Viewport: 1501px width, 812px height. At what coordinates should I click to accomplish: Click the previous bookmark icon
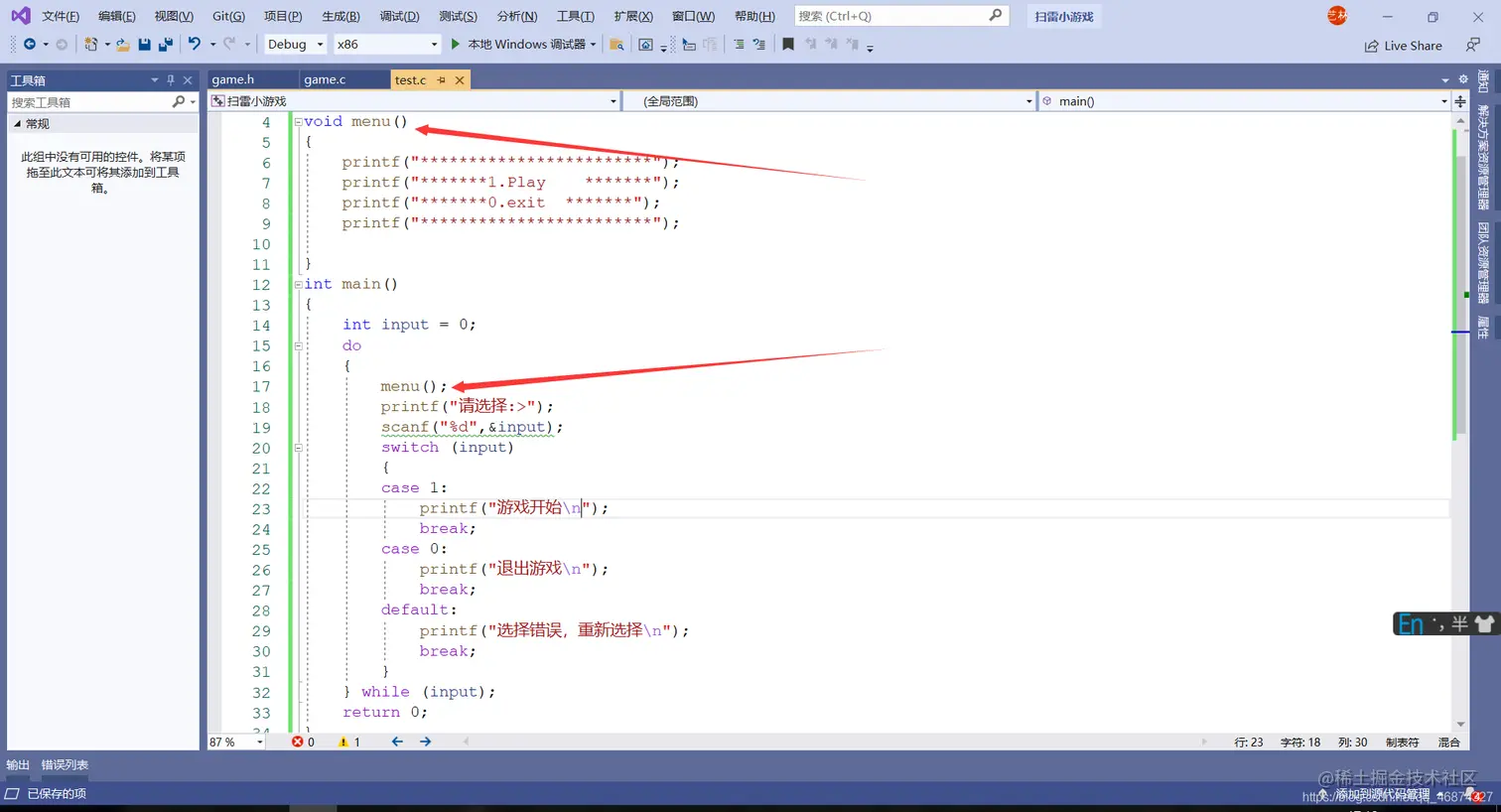pyautogui.click(x=811, y=45)
